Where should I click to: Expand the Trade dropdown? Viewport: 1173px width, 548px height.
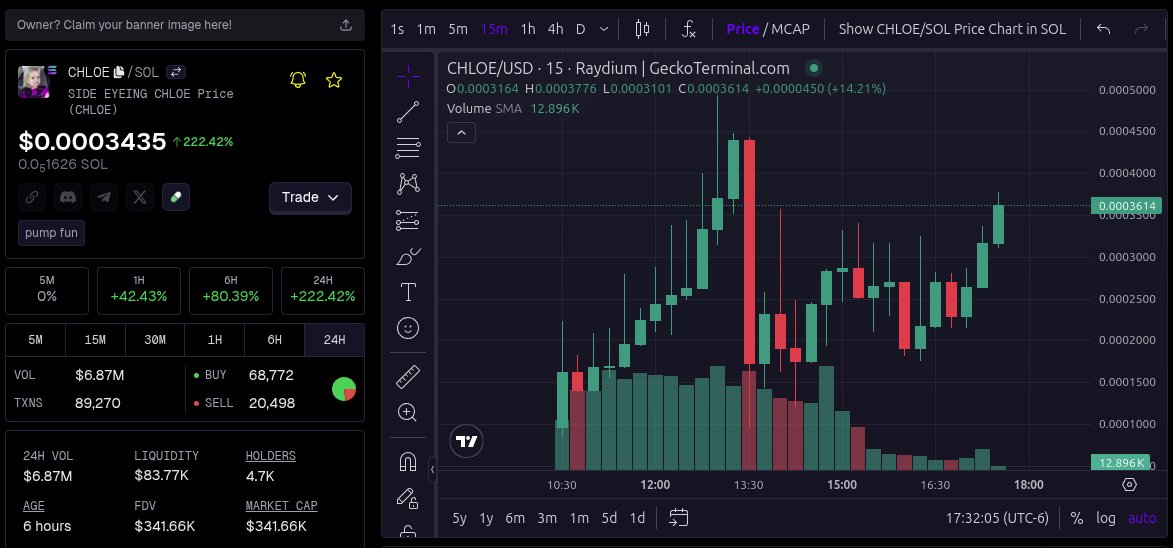coord(310,197)
